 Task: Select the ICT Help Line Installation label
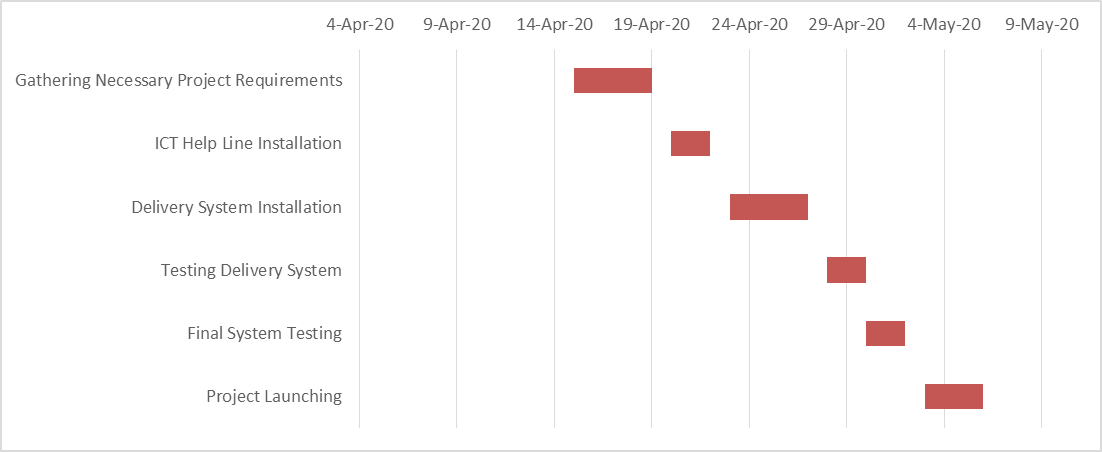(x=248, y=143)
